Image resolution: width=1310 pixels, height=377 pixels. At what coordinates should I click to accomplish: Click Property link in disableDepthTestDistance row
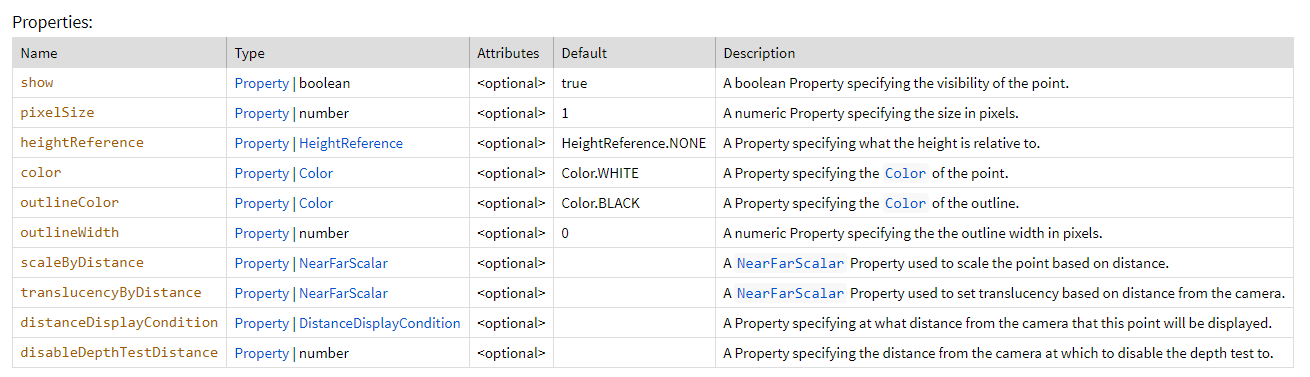[261, 353]
